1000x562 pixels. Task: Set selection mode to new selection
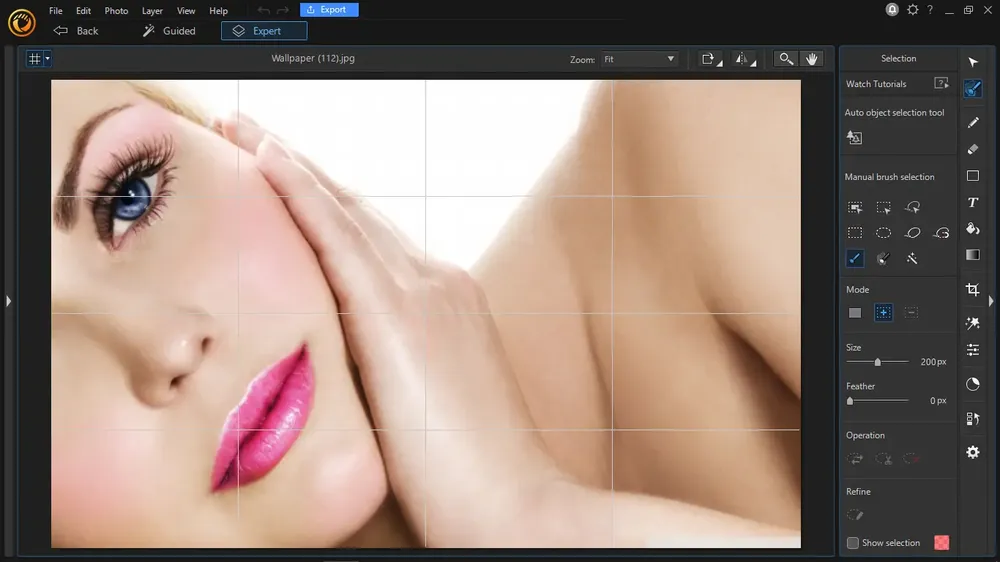tap(855, 313)
